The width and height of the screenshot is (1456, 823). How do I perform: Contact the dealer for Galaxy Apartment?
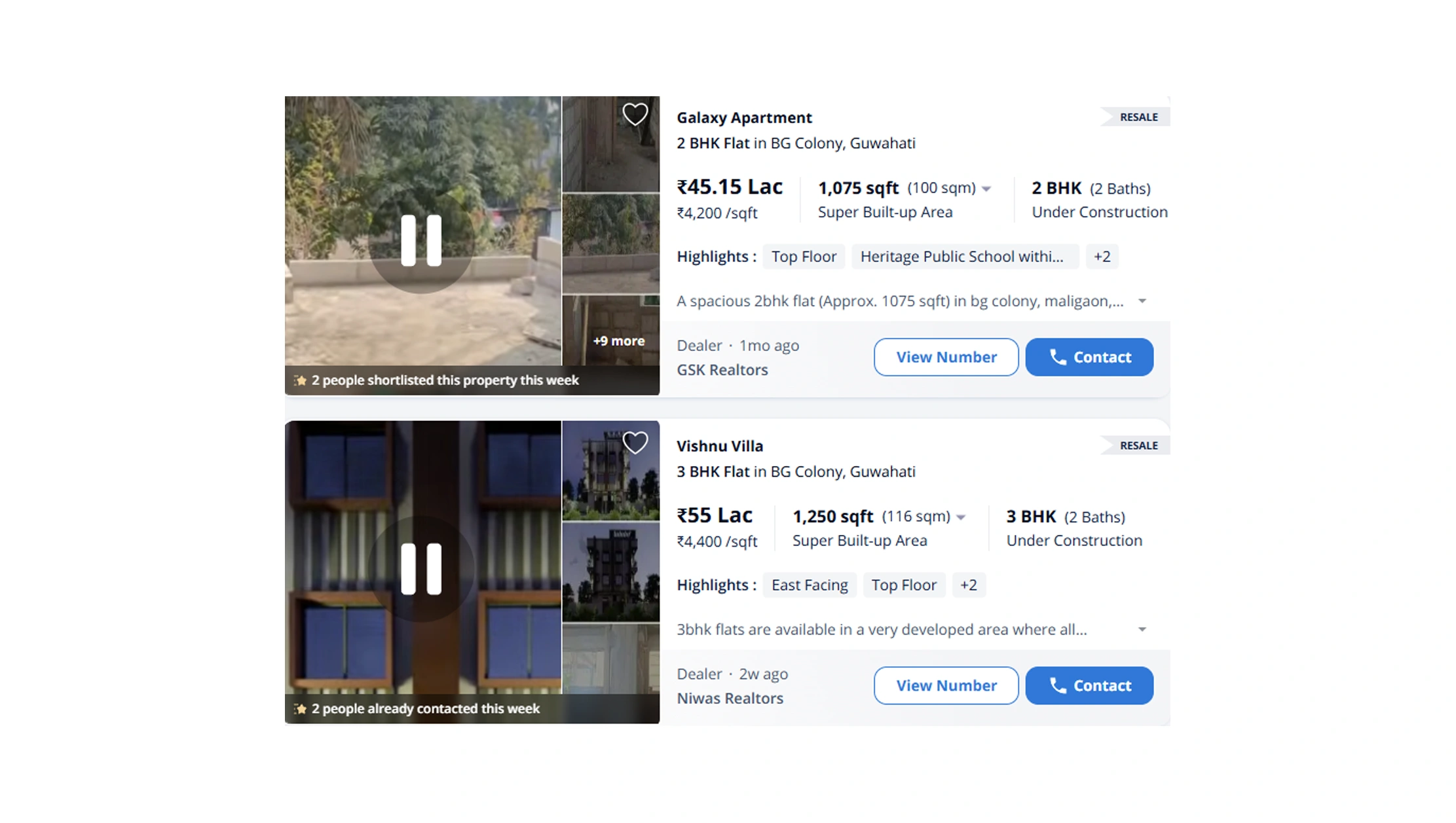(x=1089, y=357)
